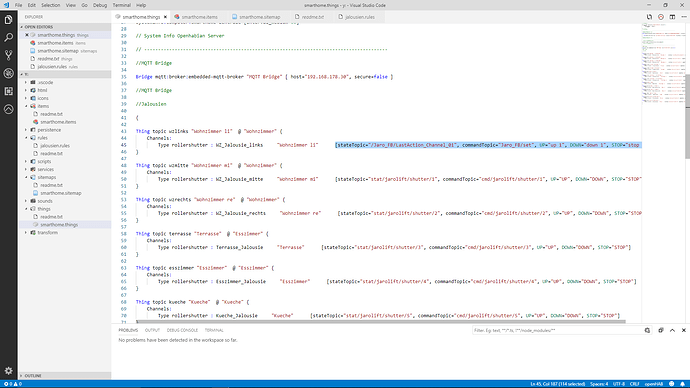Image resolution: width=690 pixels, height=388 pixels.
Task: Click the open changes icon in editor toolbar
Action: (650, 17)
